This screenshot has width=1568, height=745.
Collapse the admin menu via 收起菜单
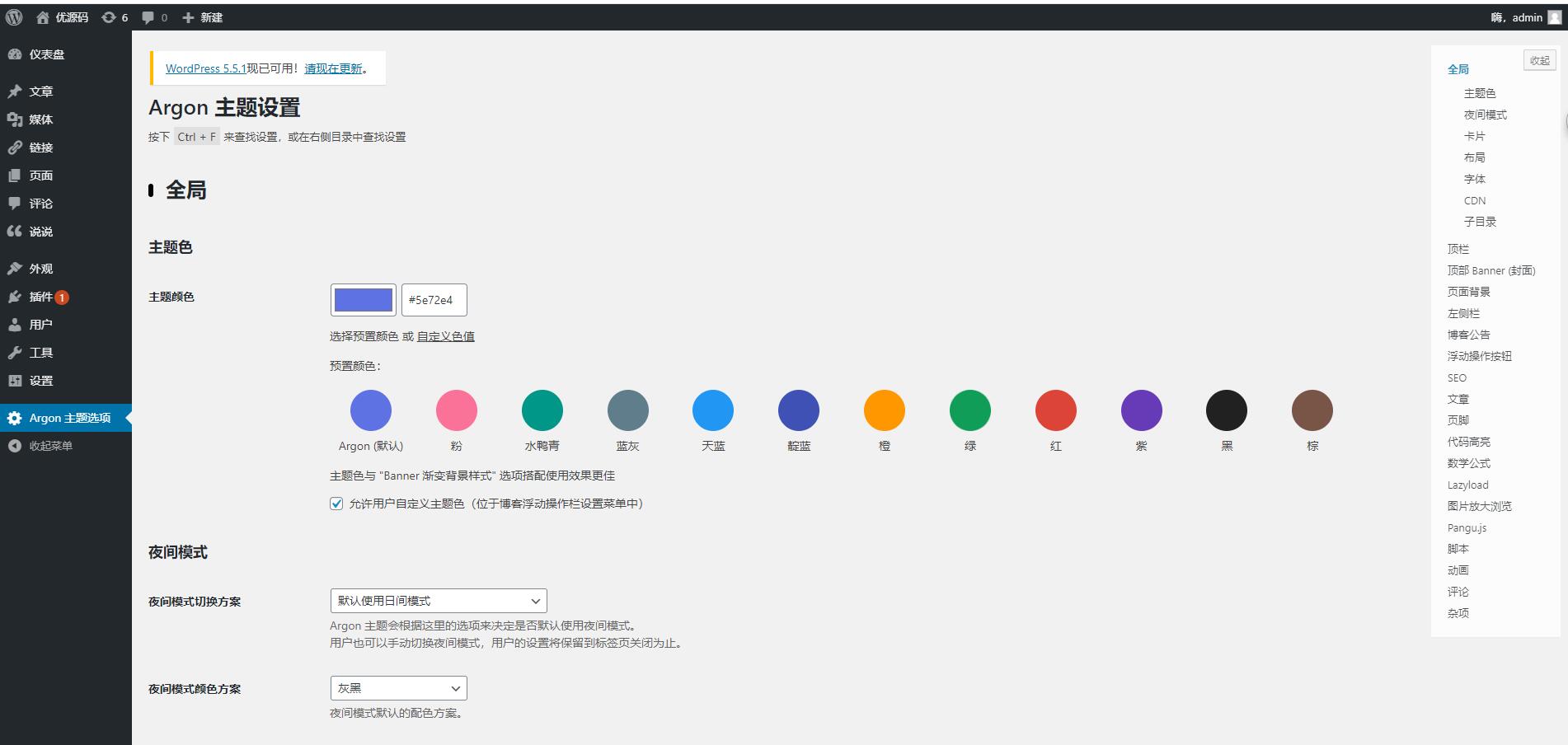point(50,446)
